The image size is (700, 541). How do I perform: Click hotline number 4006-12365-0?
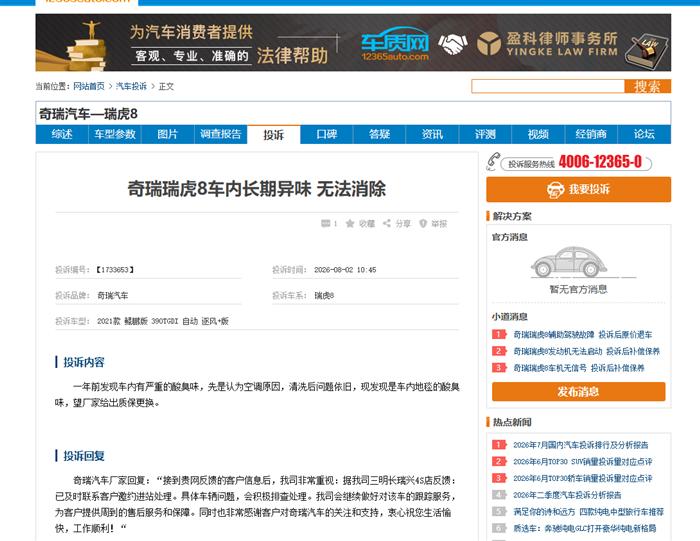click(x=600, y=162)
